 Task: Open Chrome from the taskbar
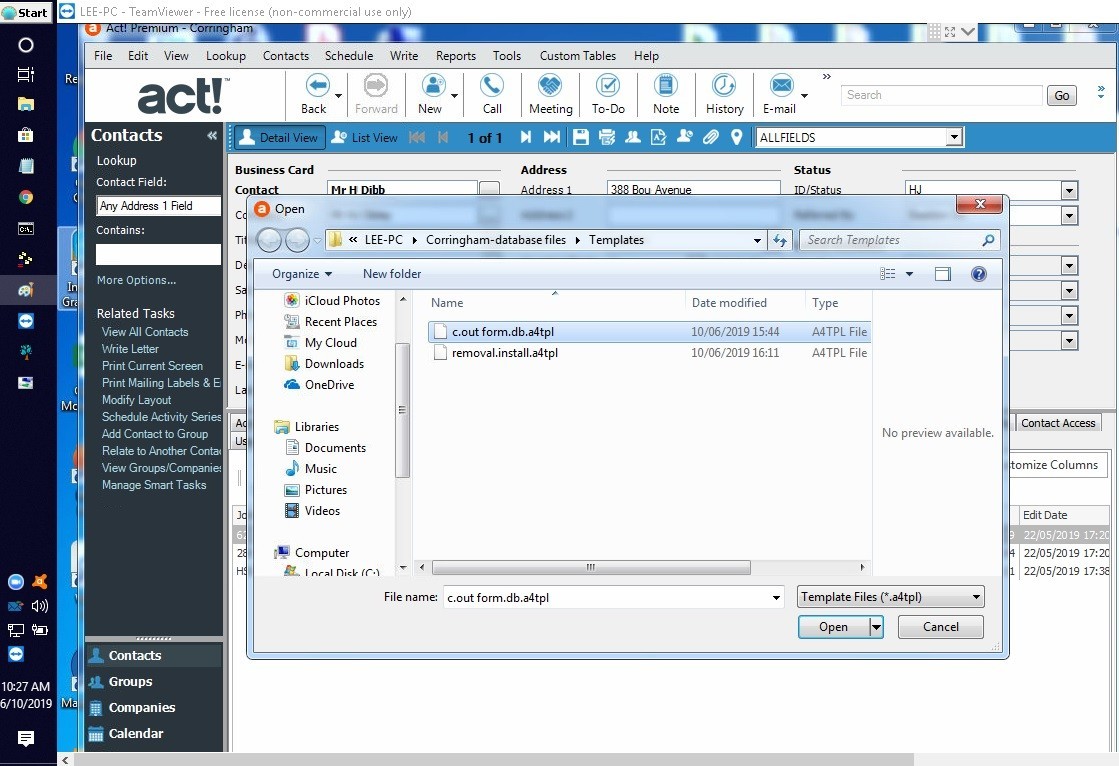26,197
